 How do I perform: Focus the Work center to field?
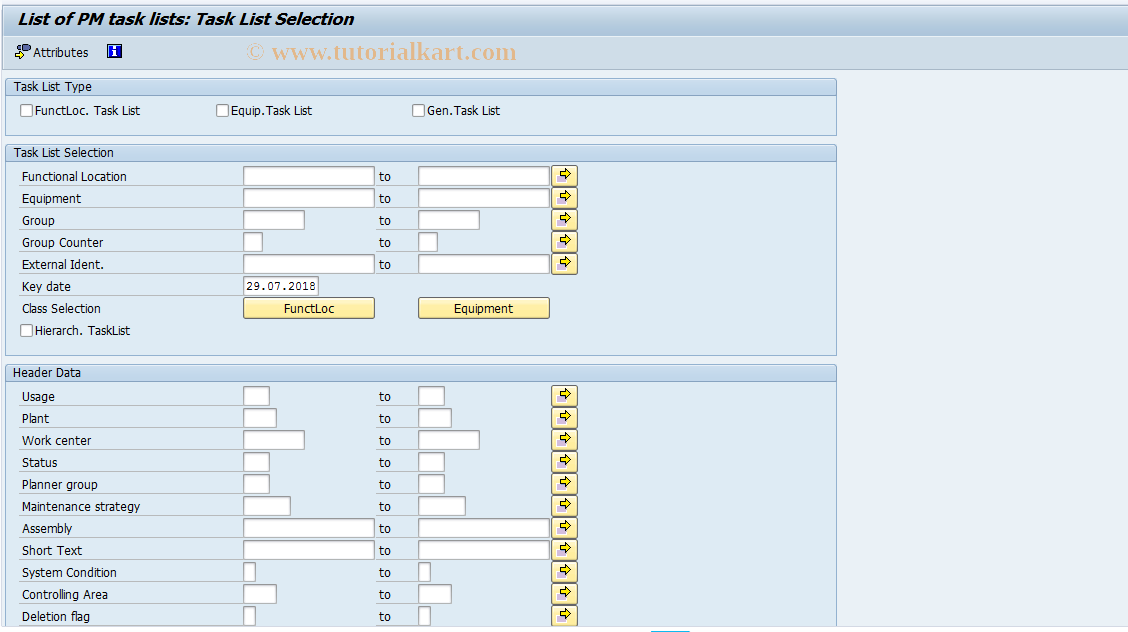pyautogui.click(x=448, y=440)
